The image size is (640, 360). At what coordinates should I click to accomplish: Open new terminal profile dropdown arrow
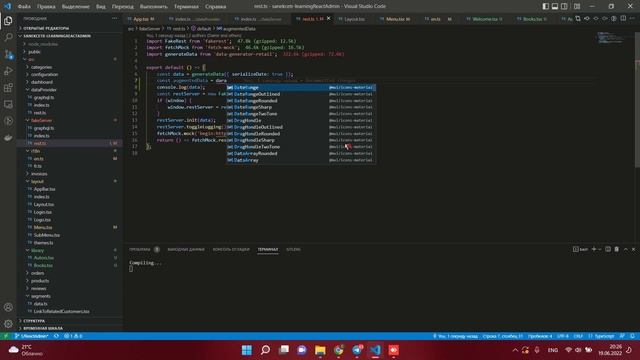pos(599,249)
